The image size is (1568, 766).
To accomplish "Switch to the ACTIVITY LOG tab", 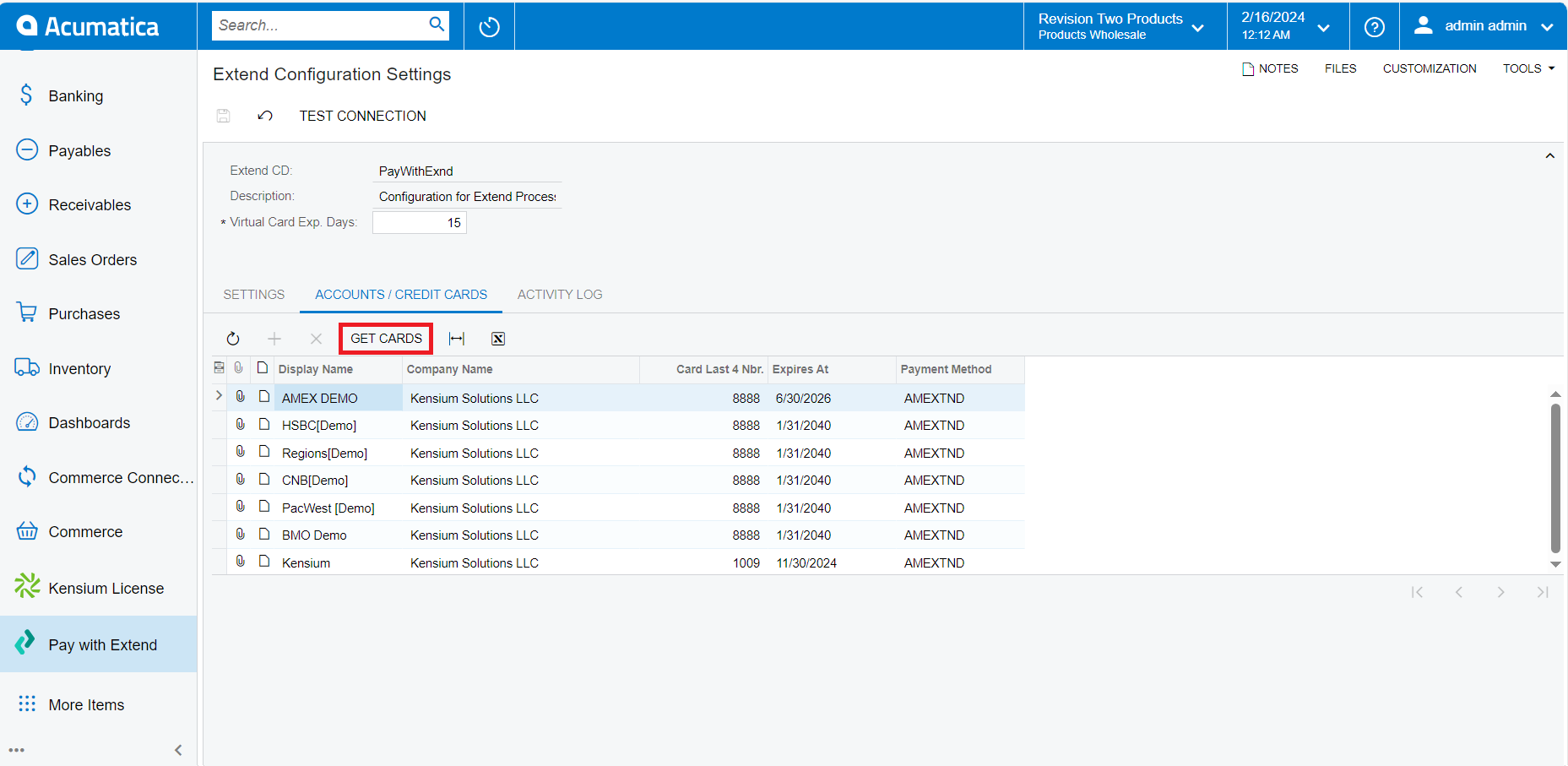I will pos(559,294).
